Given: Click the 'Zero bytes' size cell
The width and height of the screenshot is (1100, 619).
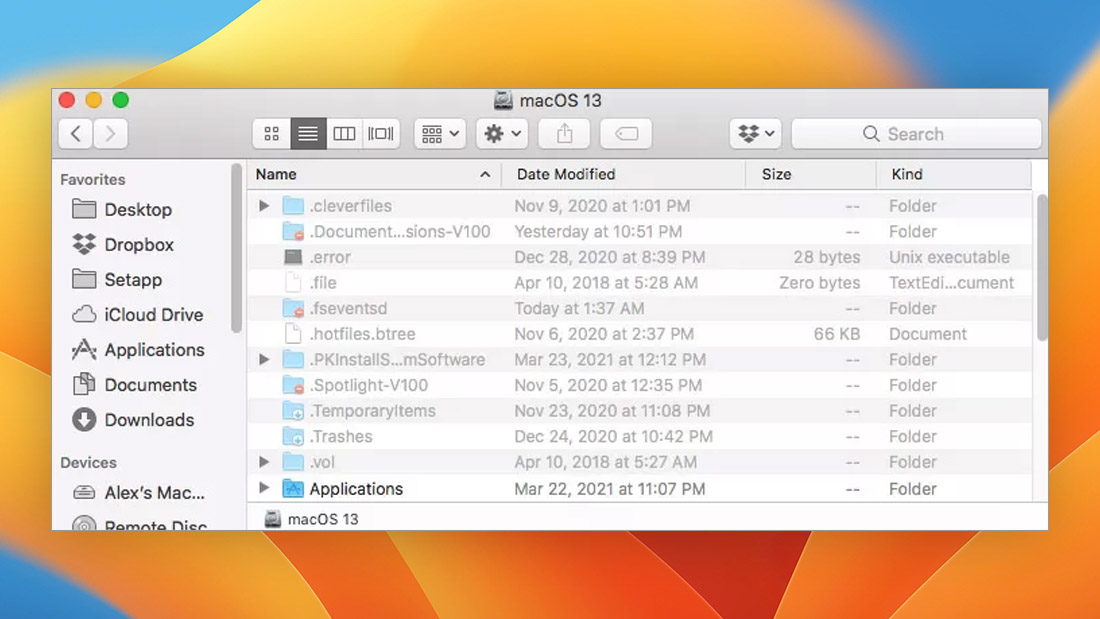Looking at the screenshot, I should [x=819, y=283].
